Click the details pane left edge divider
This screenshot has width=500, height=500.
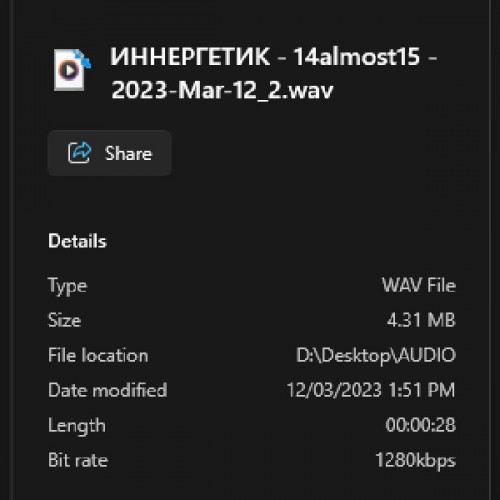click(12, 250)
